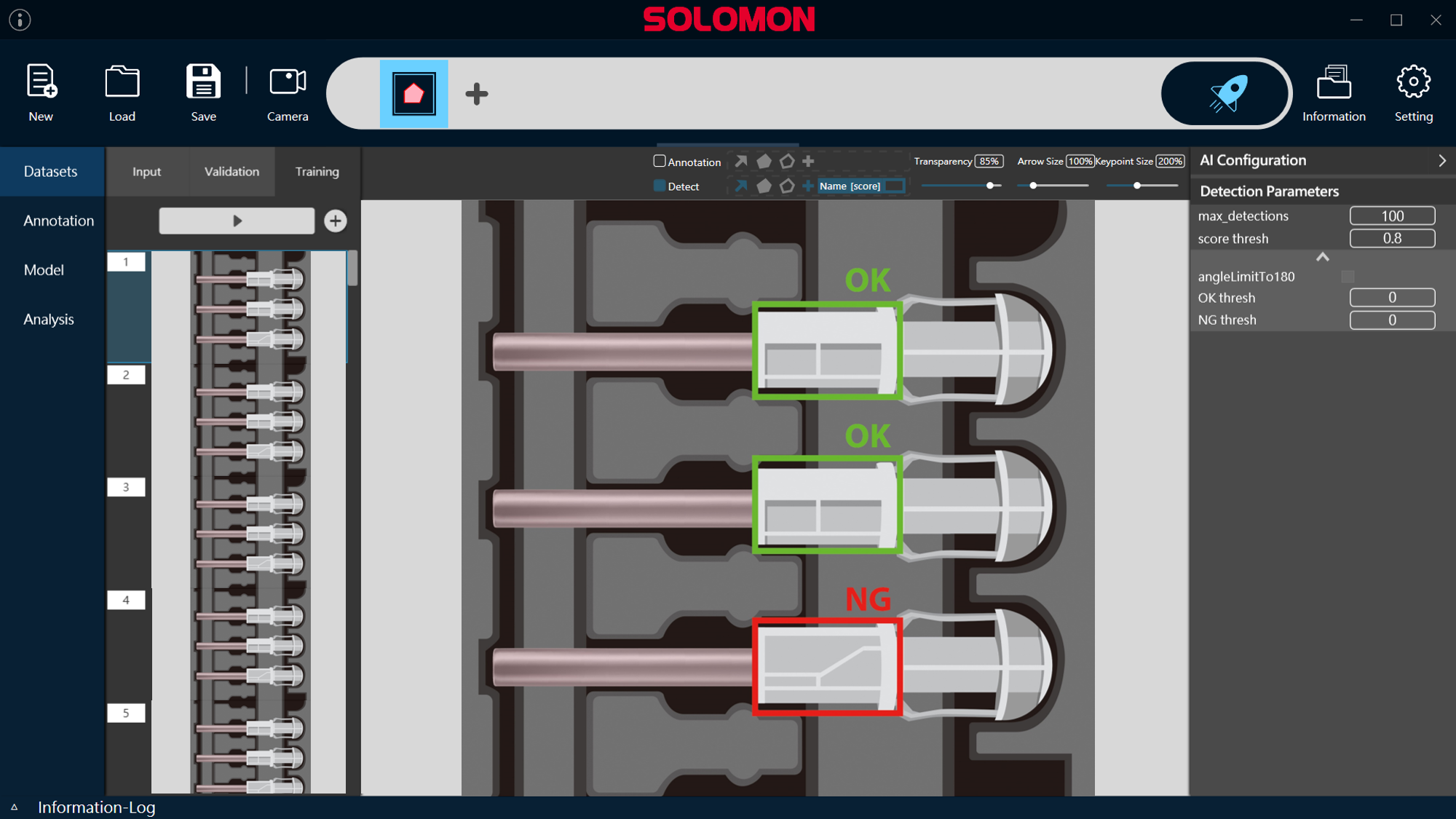The image size is (1456, 819).
Task: Toggle the Detect checkbox
Action: click(660, 186)
